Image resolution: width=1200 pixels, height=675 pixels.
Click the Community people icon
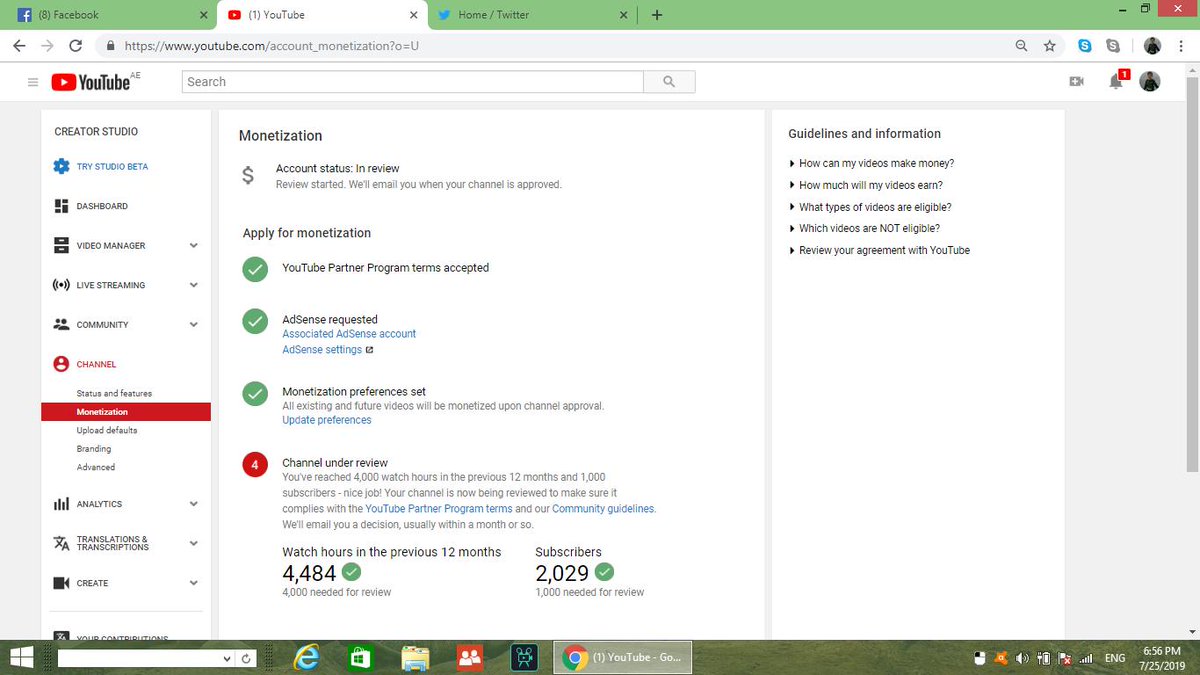click(61, 324)
